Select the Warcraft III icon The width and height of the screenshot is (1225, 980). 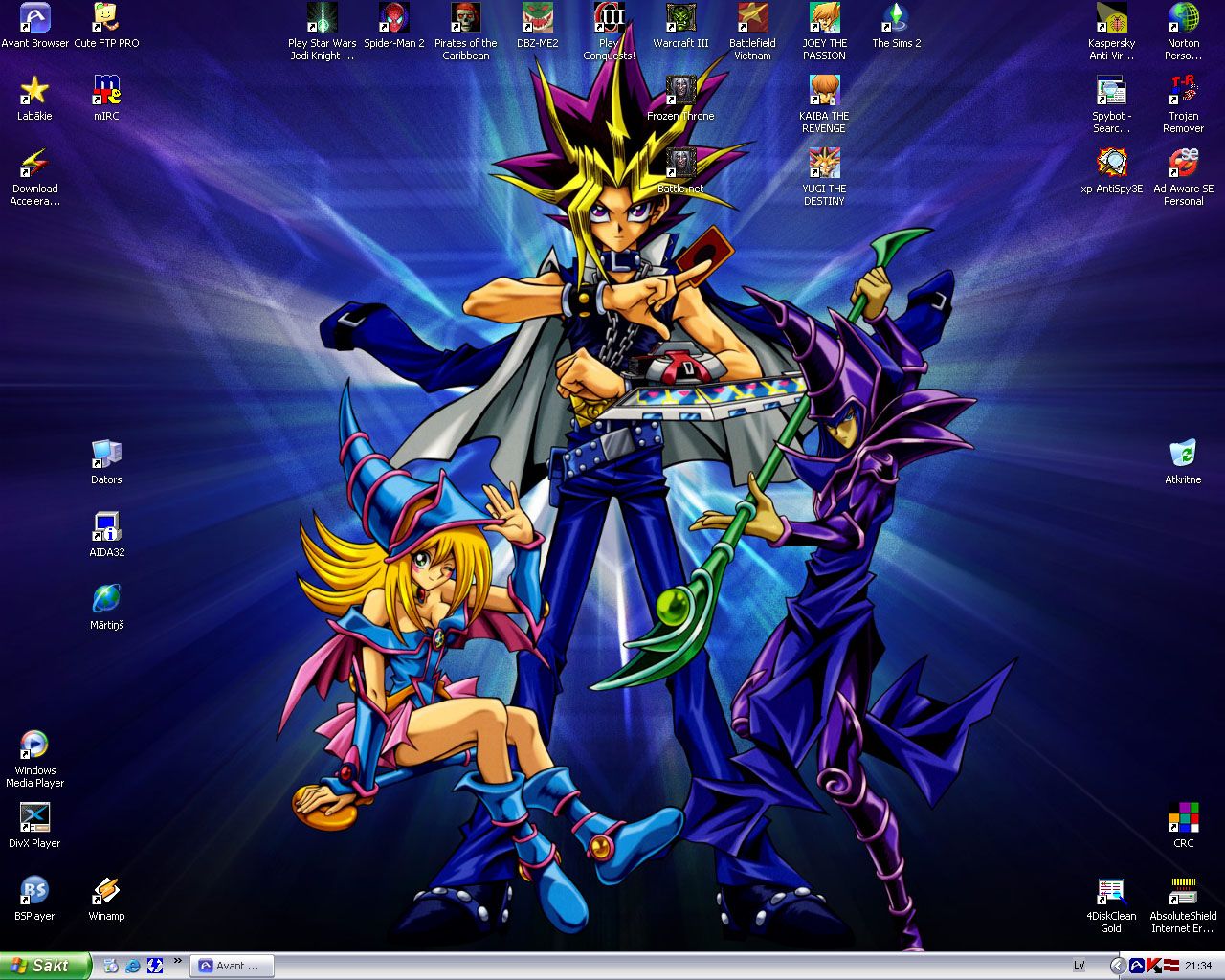pos(681,26)
